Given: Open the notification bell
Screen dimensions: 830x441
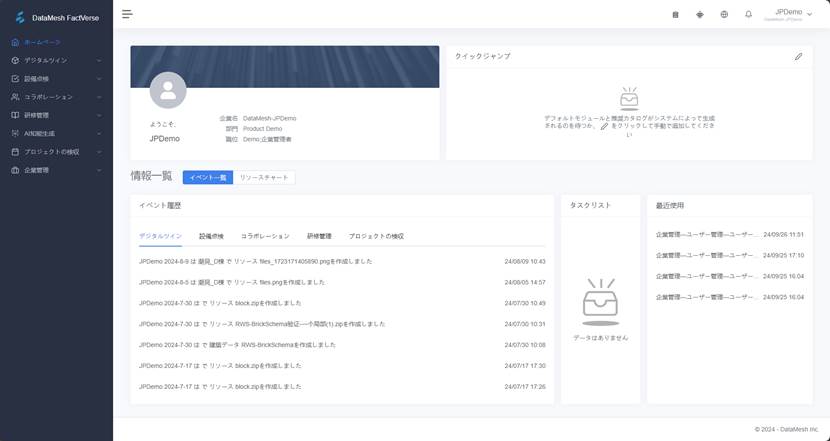Looking at the screenshot, I should [748, 14].
